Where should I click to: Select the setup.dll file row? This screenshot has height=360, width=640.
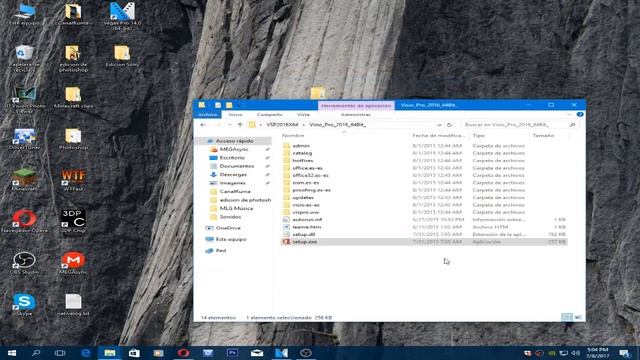(x=424, y=234)
